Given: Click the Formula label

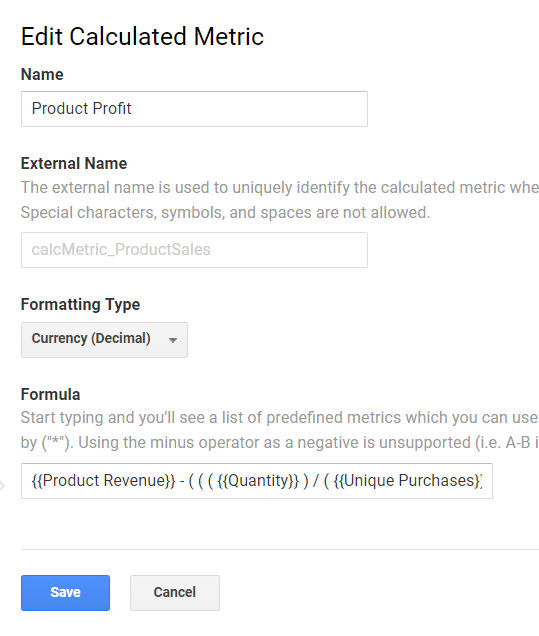Looking at the screenshot, I should pos(50,394).
